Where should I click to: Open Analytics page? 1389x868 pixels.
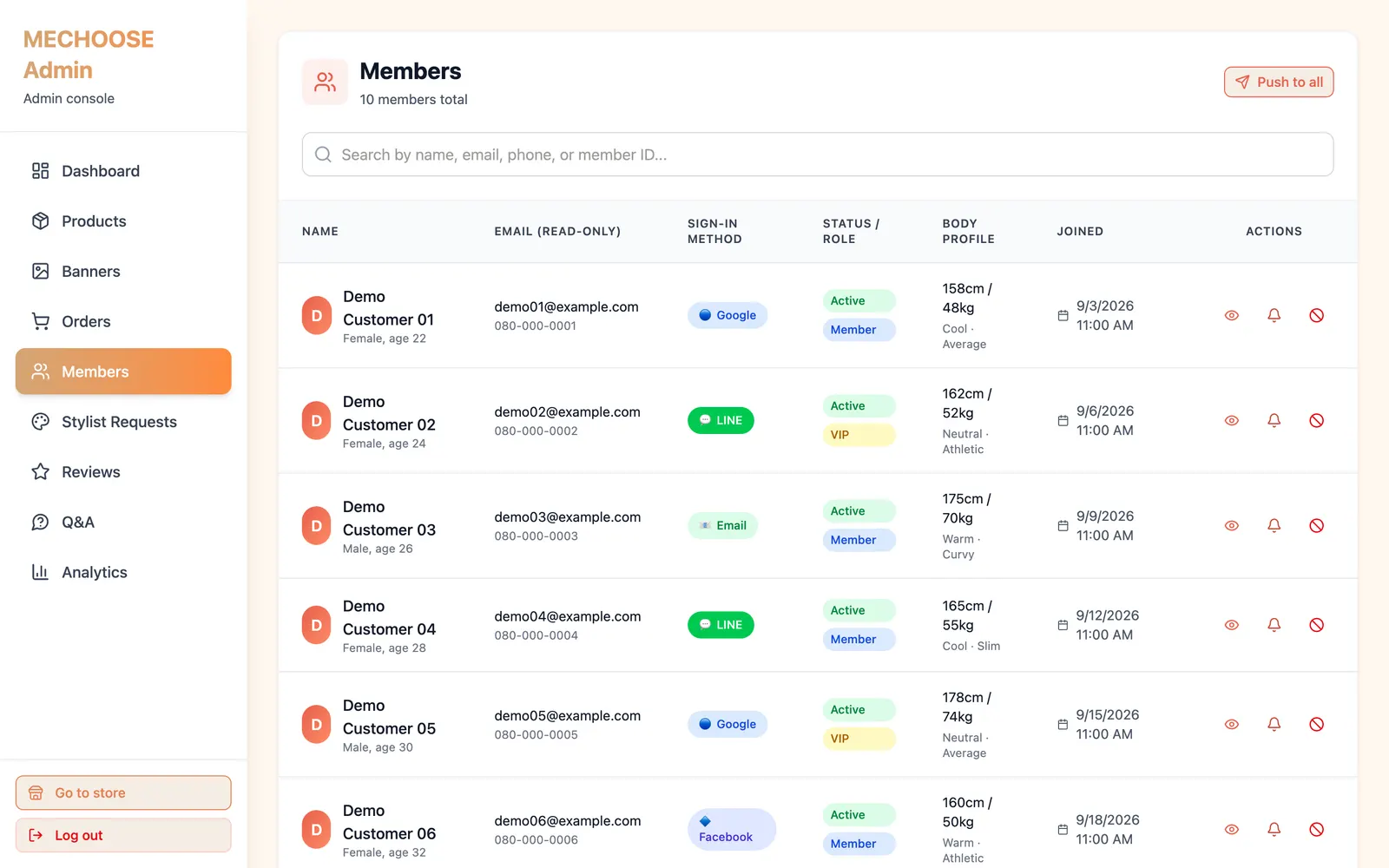(123, 572)
